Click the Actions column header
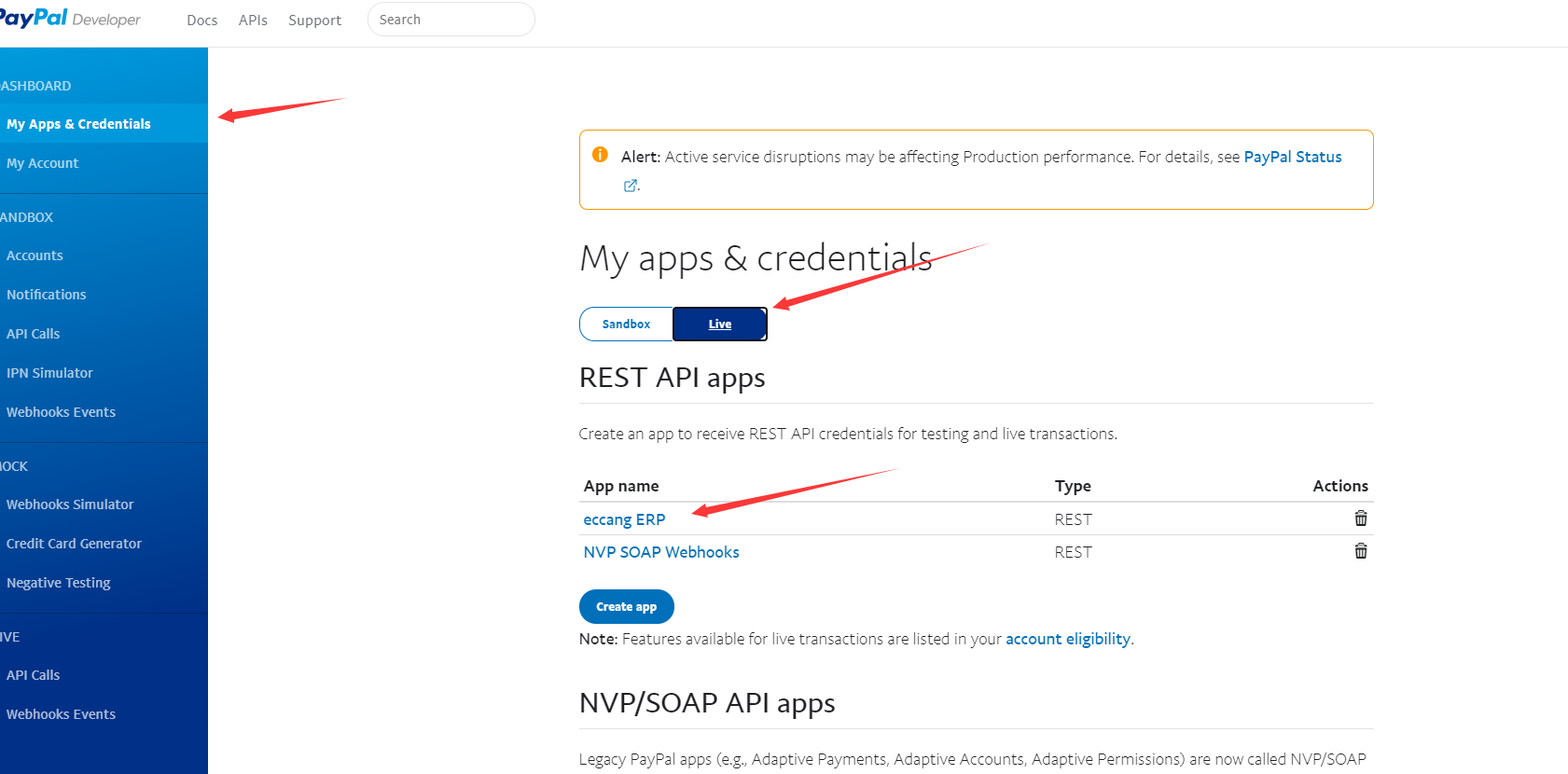Viewport: 1568px width, 774px height. coord(1340,486)
